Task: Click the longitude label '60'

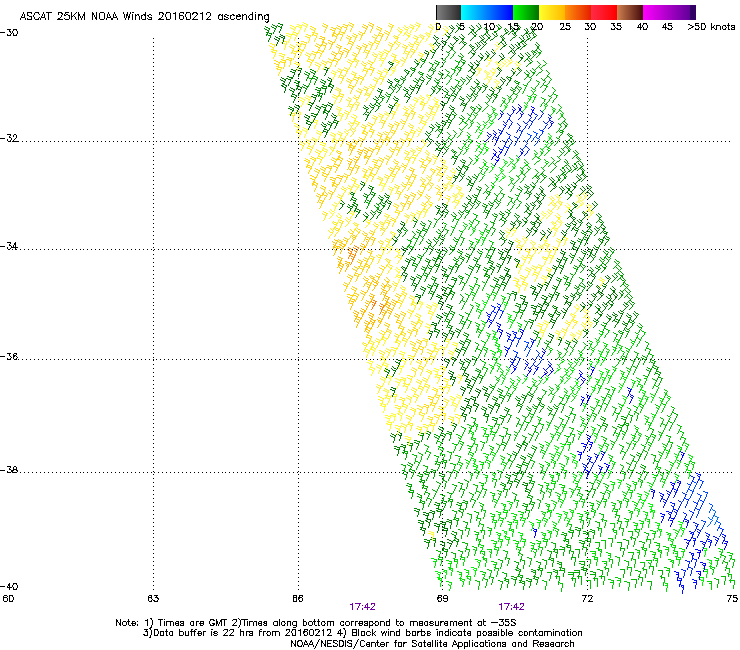Action: pos(8,599)
